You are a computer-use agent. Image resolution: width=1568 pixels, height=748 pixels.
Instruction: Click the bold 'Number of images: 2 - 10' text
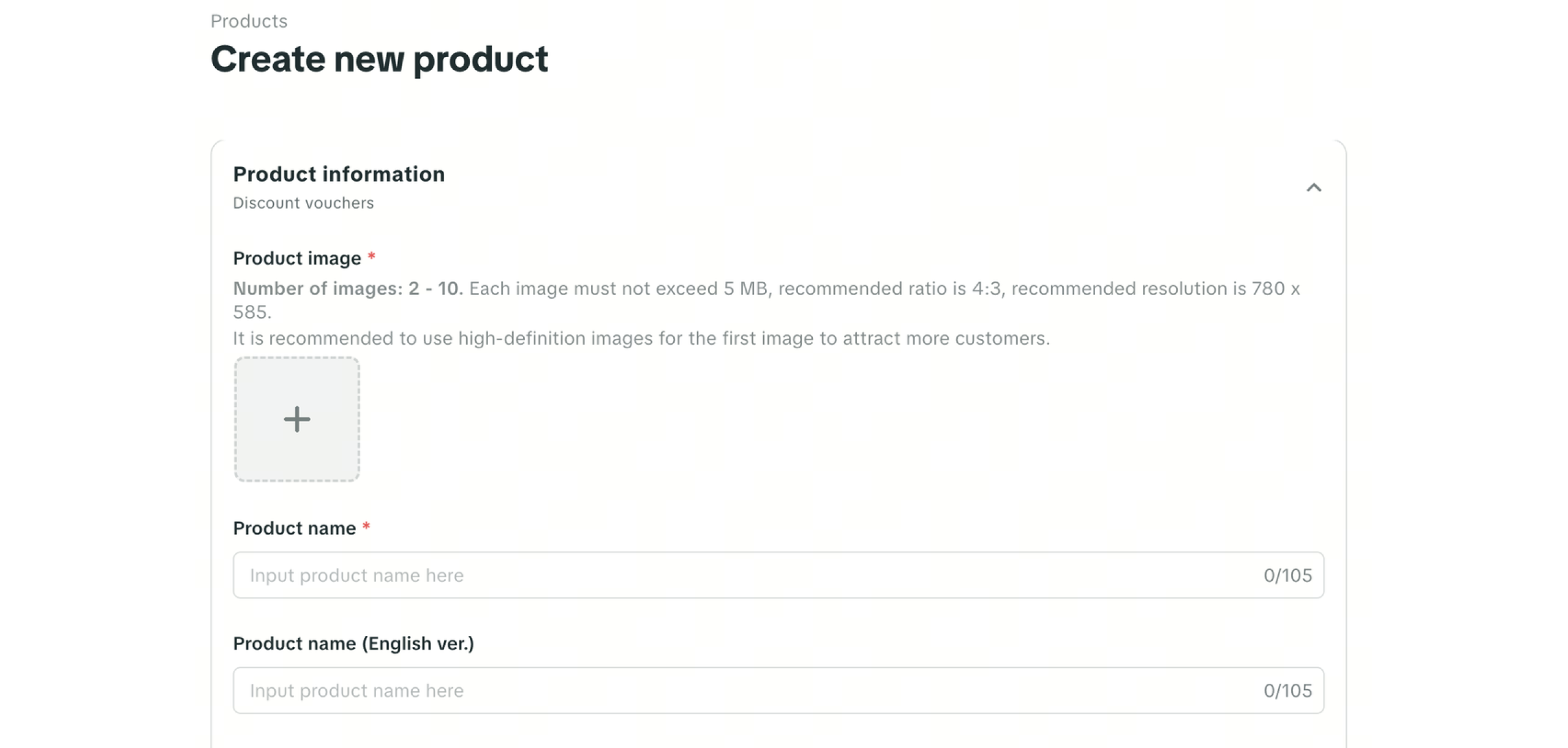coord(348,288)
